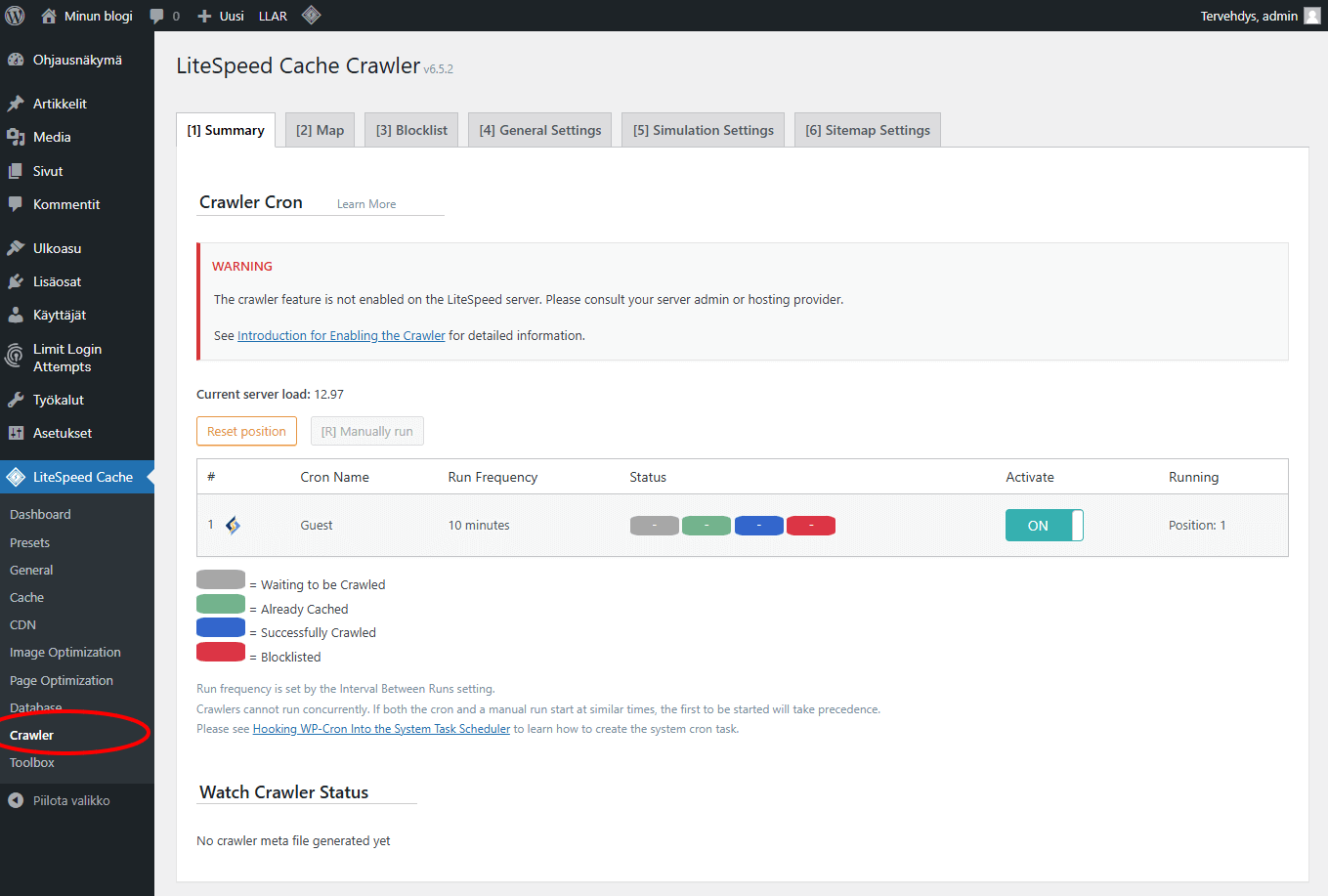Click the gray status pill in Guest row

(655, 526)
